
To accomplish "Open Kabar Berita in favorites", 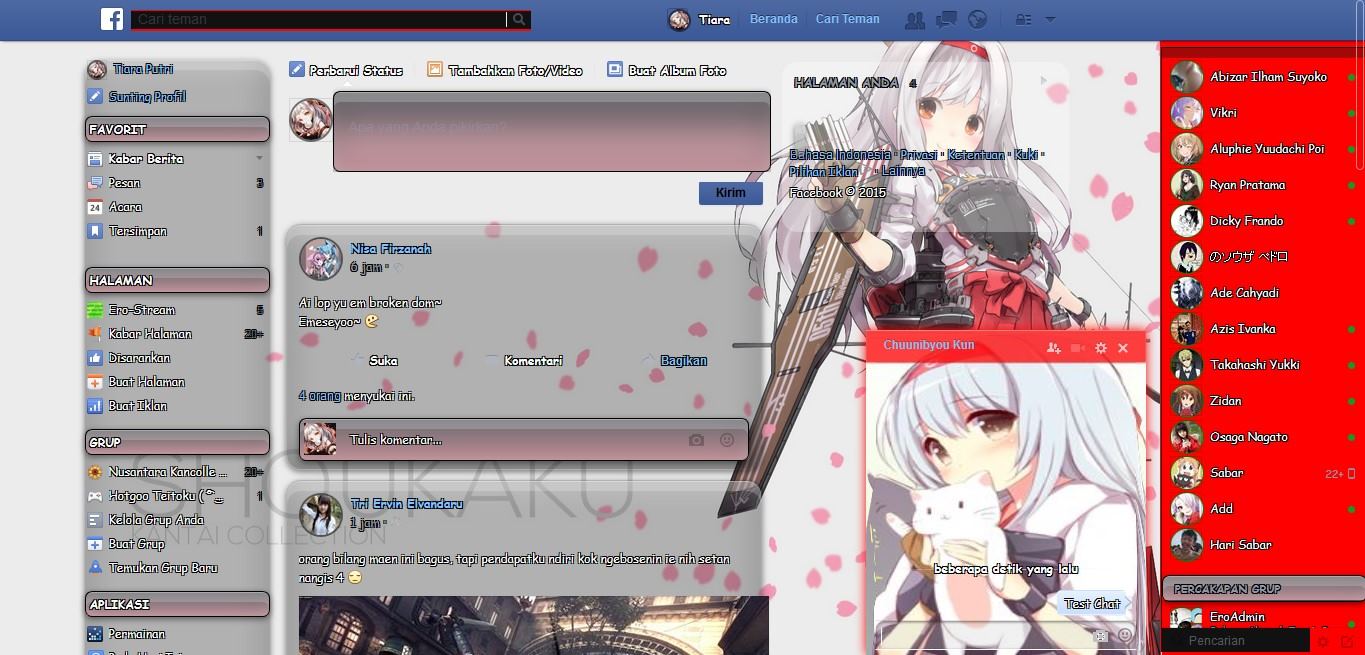I will click(x=146, y=158).
